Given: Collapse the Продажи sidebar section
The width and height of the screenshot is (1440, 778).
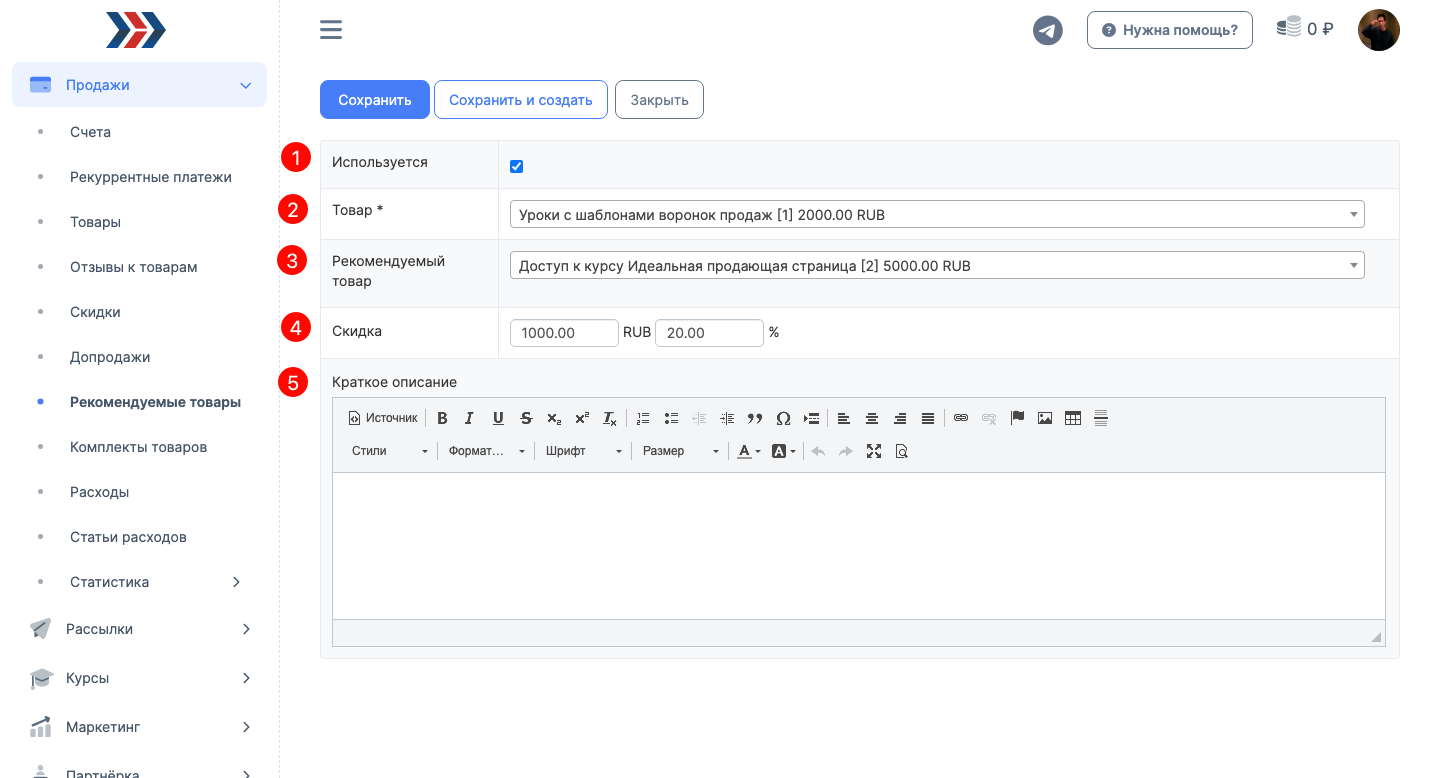Looking at the screenshot, I should click(x=139, y=85).
